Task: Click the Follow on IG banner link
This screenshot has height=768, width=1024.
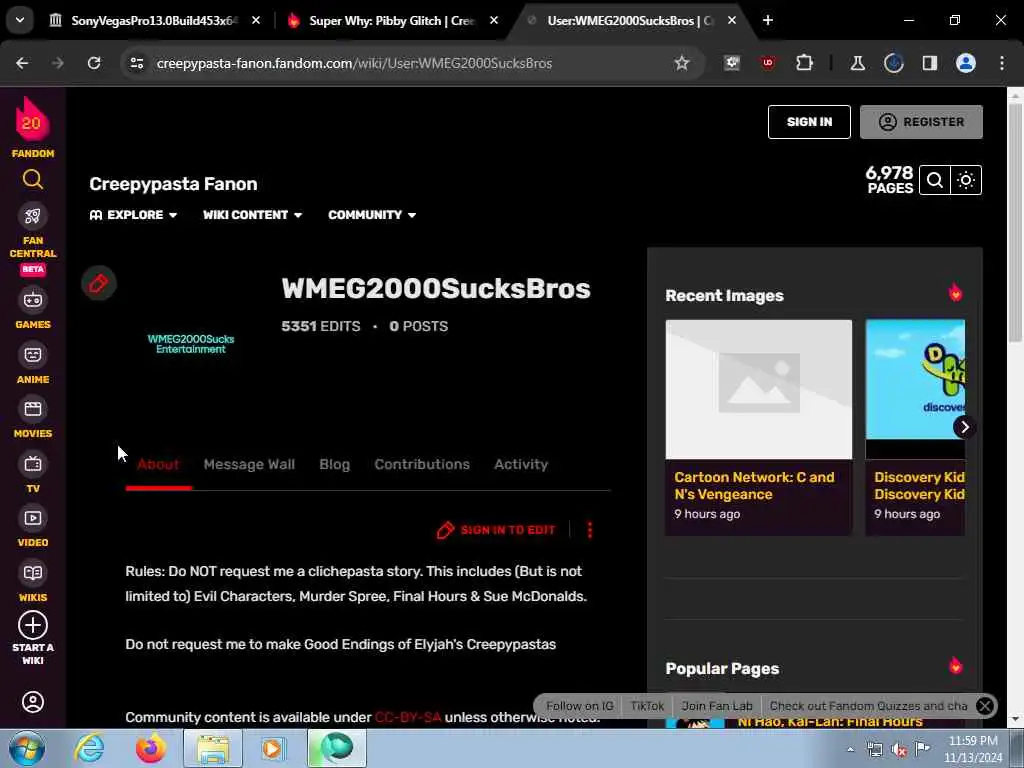Action: (580, 706)
